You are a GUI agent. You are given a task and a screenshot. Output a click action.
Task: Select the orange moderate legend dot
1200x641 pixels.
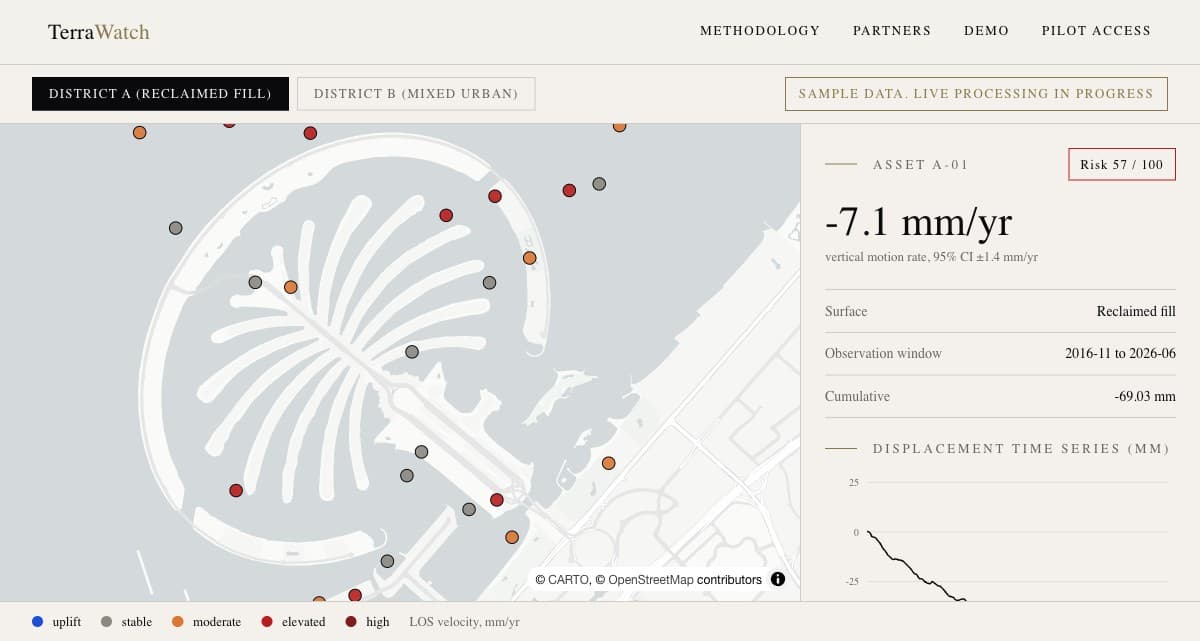(x=178, y=621)
